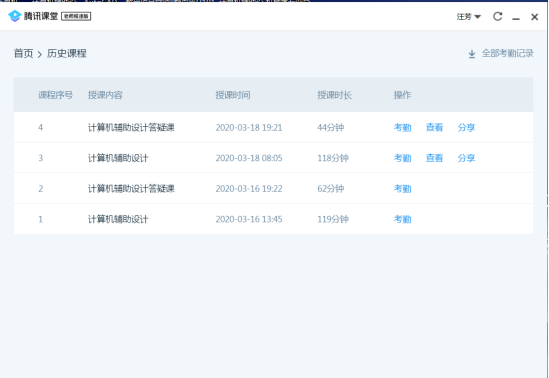Screen dimensions: 549x378
Task: Click the time 2020-03-18 08:05
Action: (249, 158)
